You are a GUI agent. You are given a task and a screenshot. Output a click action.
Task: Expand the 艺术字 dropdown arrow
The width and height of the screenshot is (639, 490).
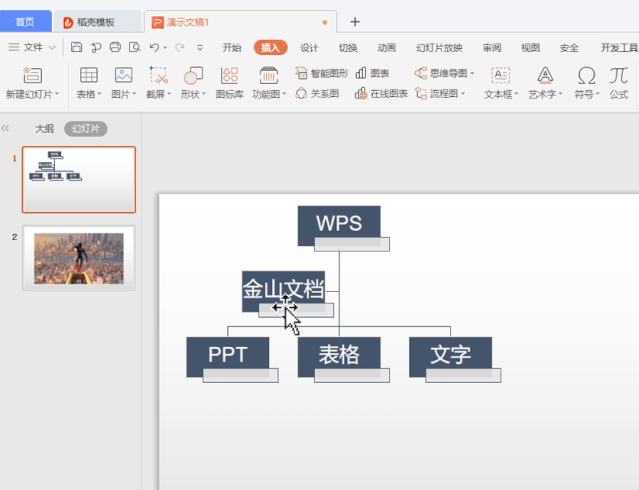(561, 94)
